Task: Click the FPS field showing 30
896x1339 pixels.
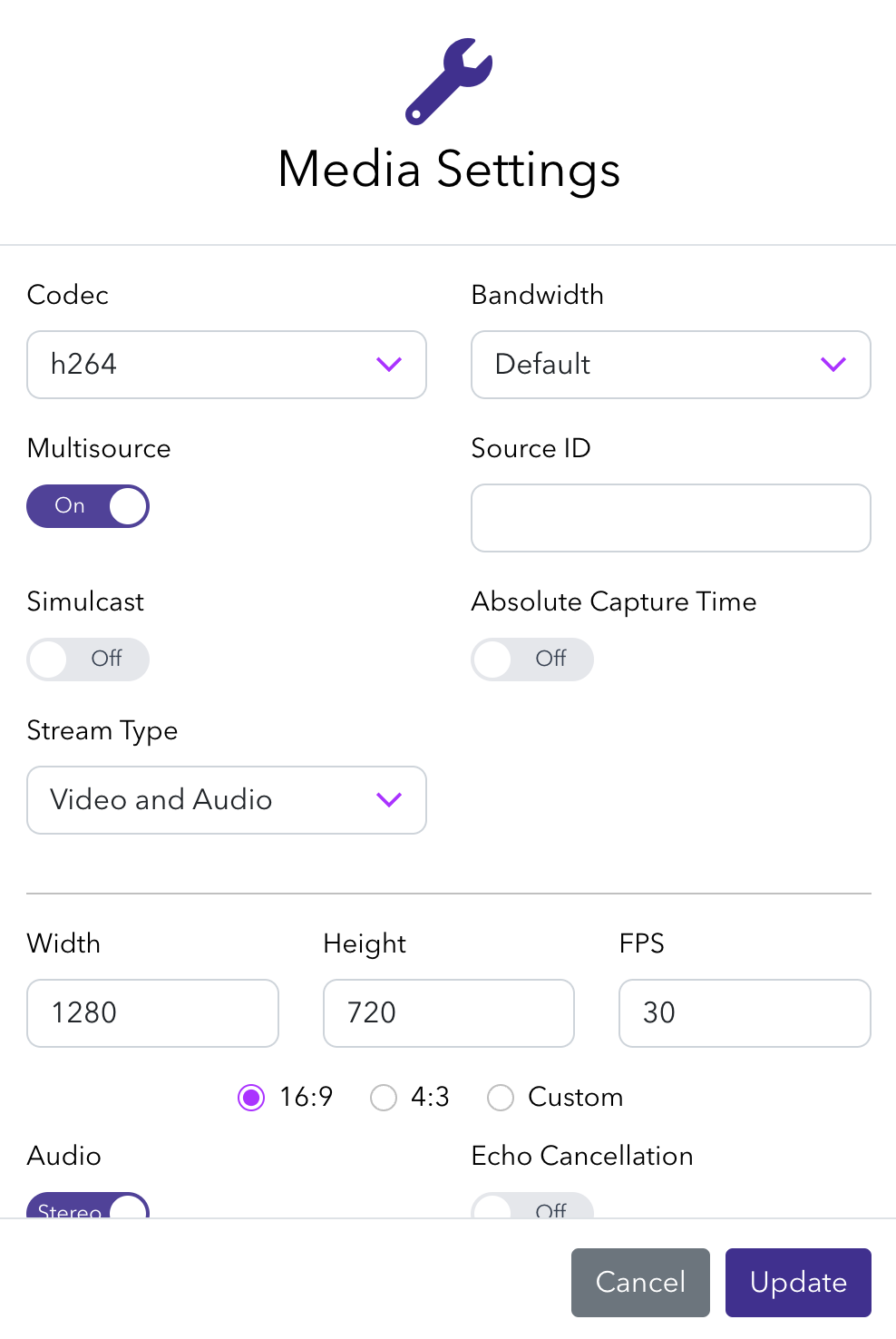Action: click(745, 1013)
